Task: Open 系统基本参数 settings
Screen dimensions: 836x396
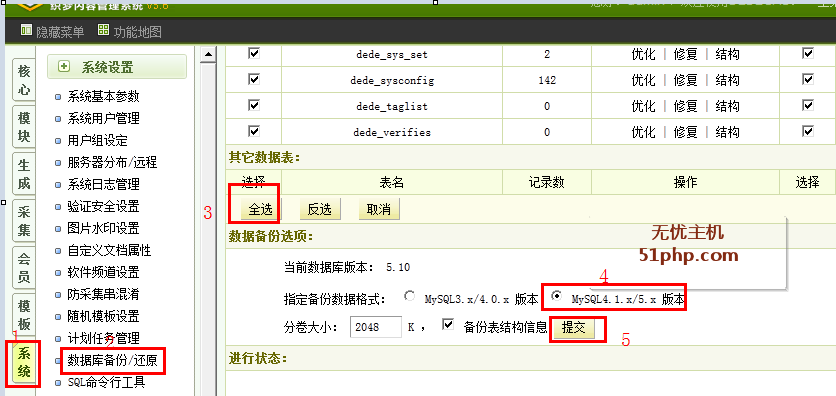Action: pos(103,96)
